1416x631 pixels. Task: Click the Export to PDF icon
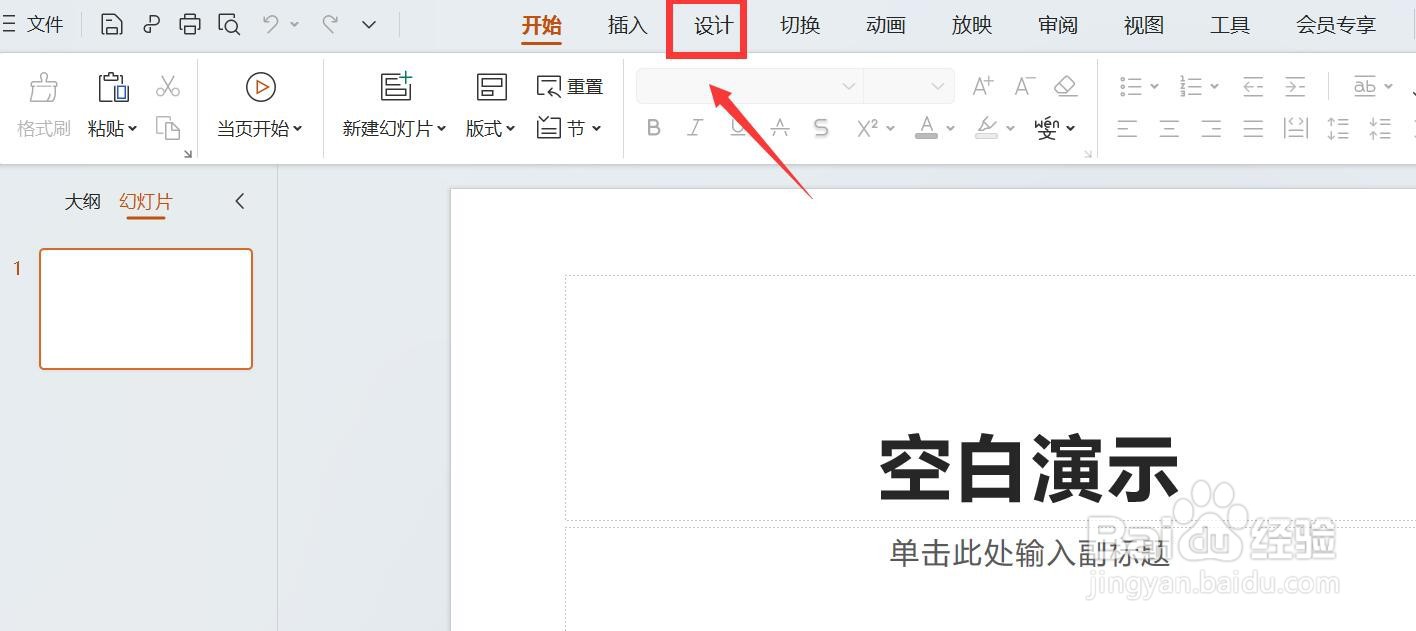coord(151,25)
